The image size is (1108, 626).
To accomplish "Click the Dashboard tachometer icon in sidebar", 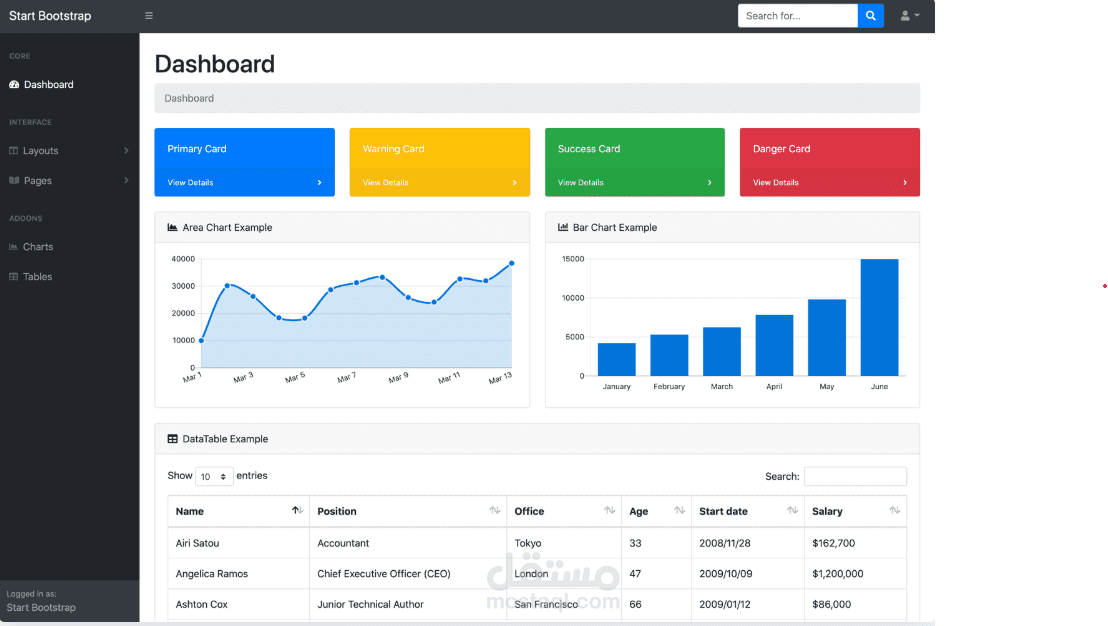I will click(14, 84).
